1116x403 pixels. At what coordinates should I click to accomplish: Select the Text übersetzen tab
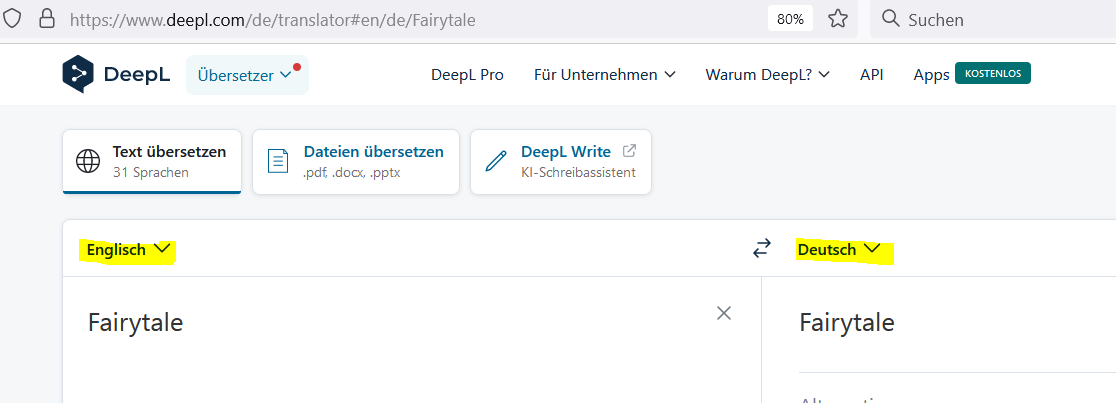(152, 162)
